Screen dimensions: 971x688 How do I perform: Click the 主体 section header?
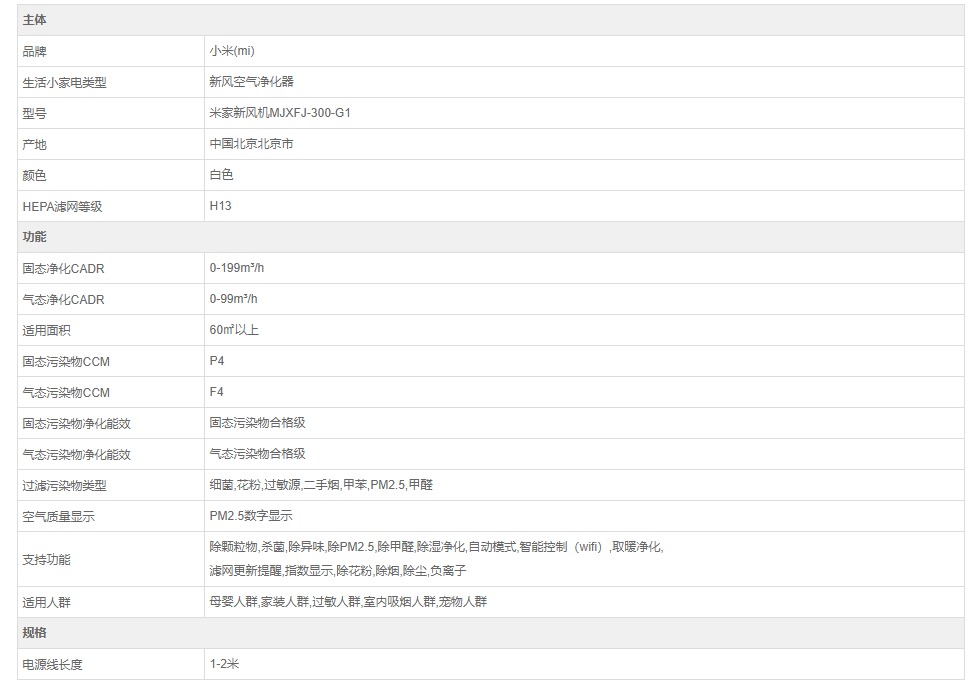click(34, 20)
